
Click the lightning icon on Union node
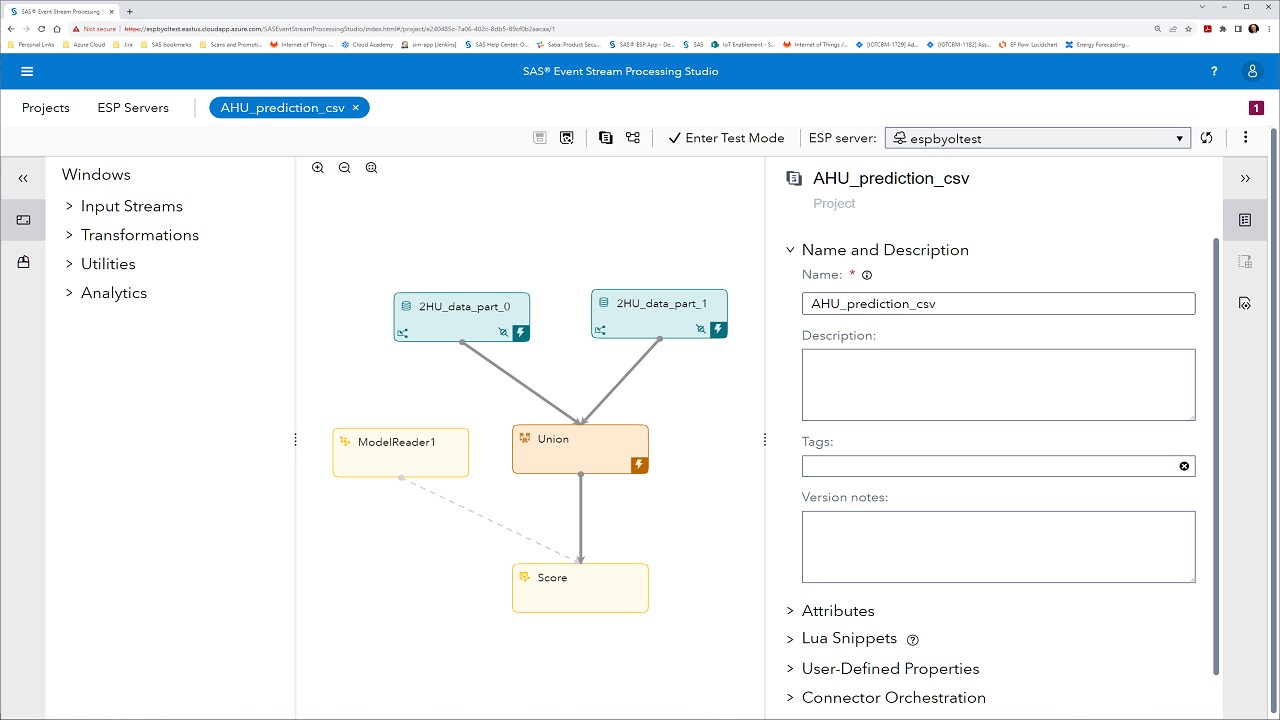pyautogui.click(x=639, y=465)
